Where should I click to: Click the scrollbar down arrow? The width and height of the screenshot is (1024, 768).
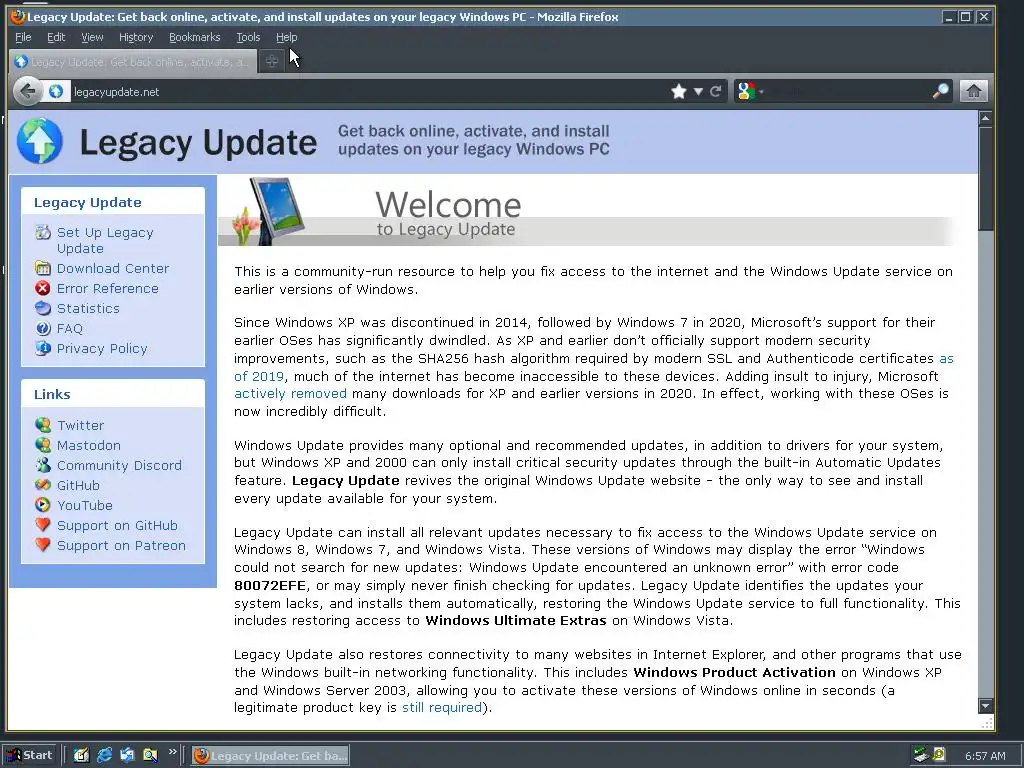pos(985,705)
